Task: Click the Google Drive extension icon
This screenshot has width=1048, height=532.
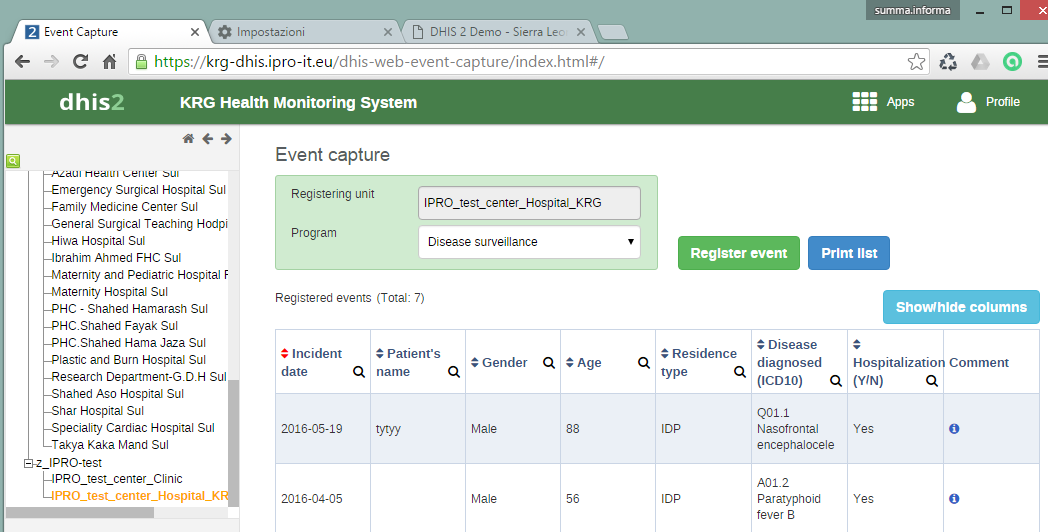Action: tap(981, 62)
